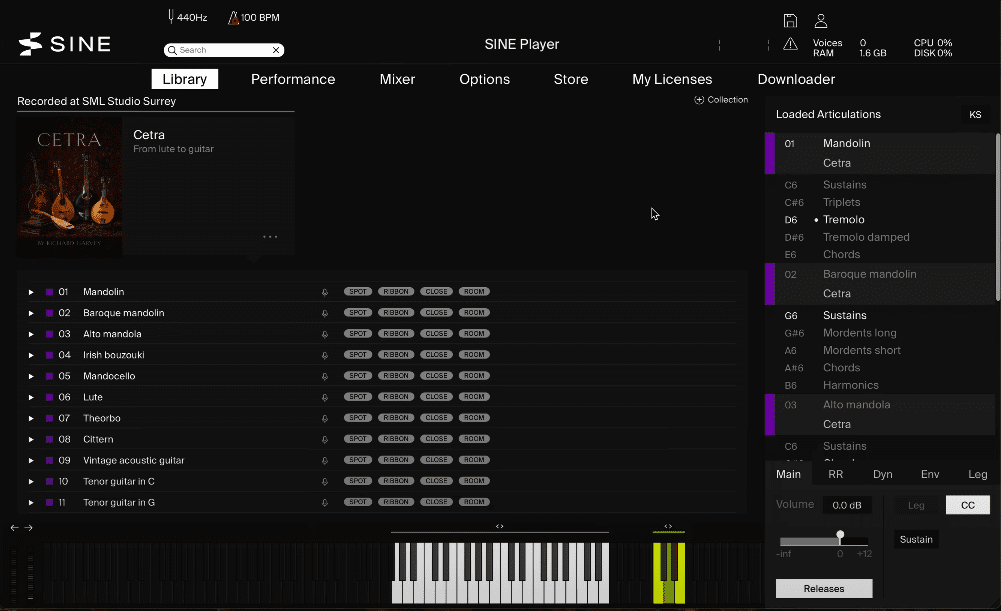Toggle the RIBBON mic for Irish bouzouki
Screen dimensions: 1001x611
[396, 355]
